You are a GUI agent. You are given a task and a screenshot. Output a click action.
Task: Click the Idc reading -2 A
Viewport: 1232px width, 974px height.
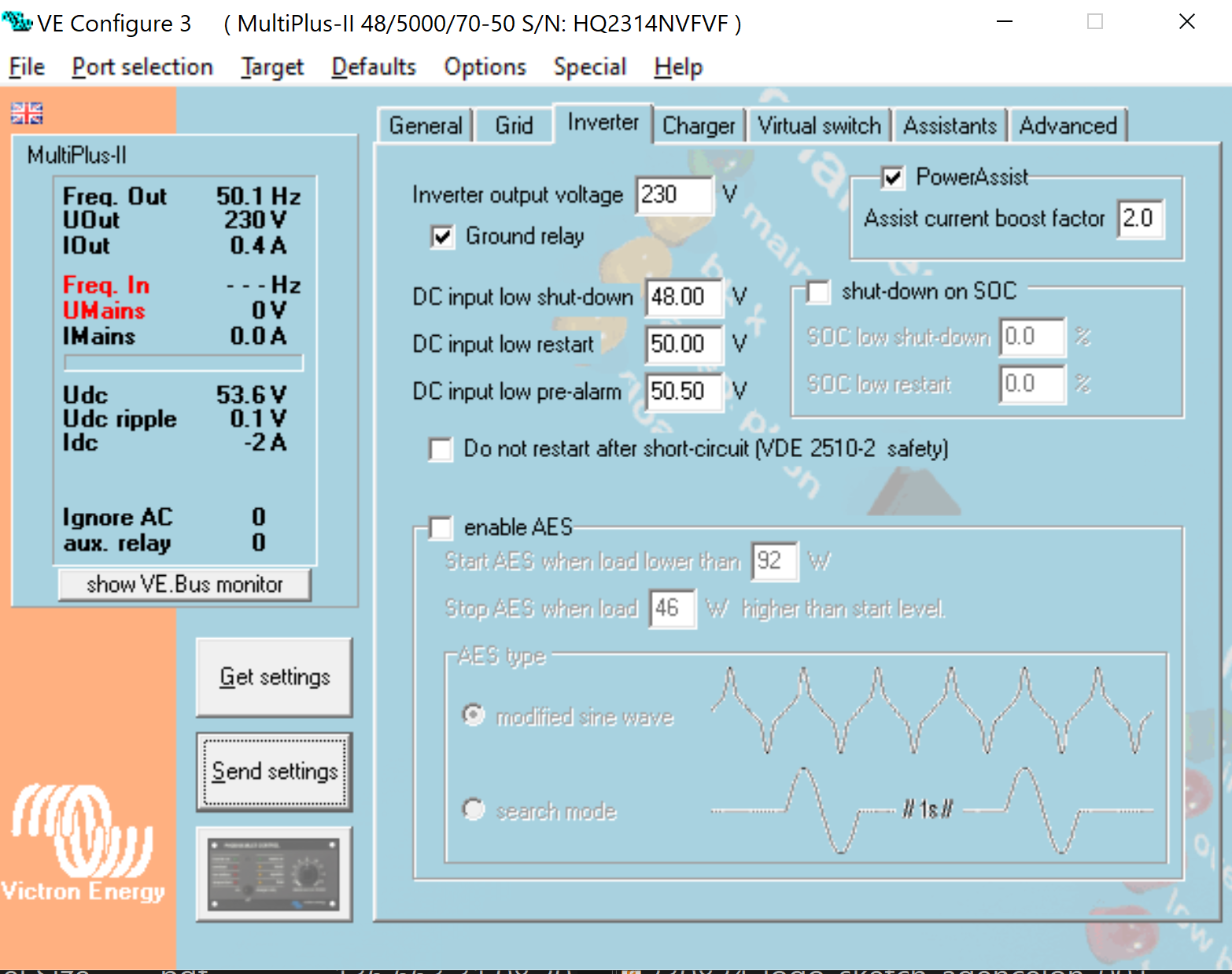pos(265,442)
